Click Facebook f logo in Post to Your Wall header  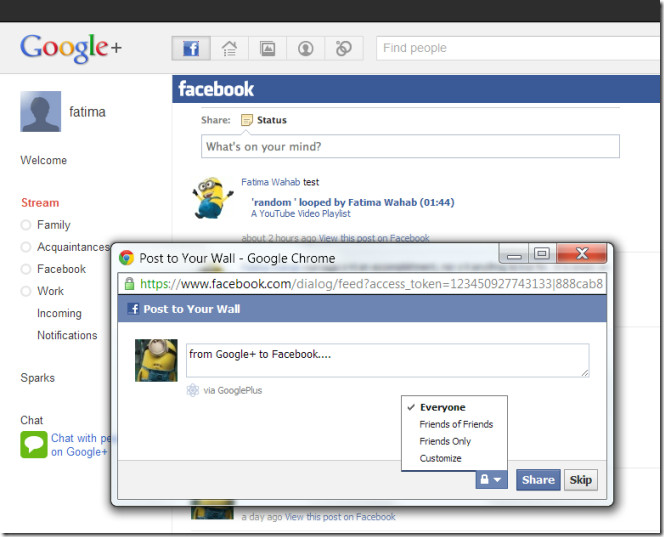point(133,309)
